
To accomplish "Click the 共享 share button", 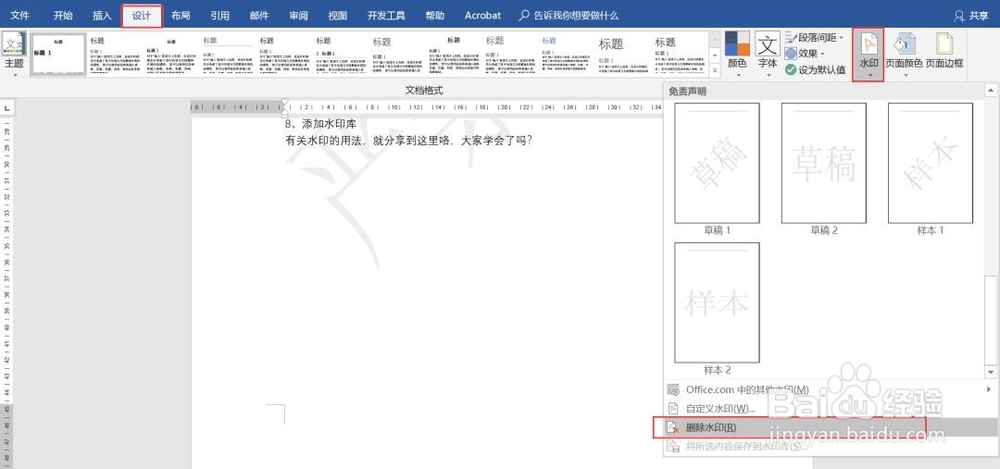I will [x=971, y=16].
